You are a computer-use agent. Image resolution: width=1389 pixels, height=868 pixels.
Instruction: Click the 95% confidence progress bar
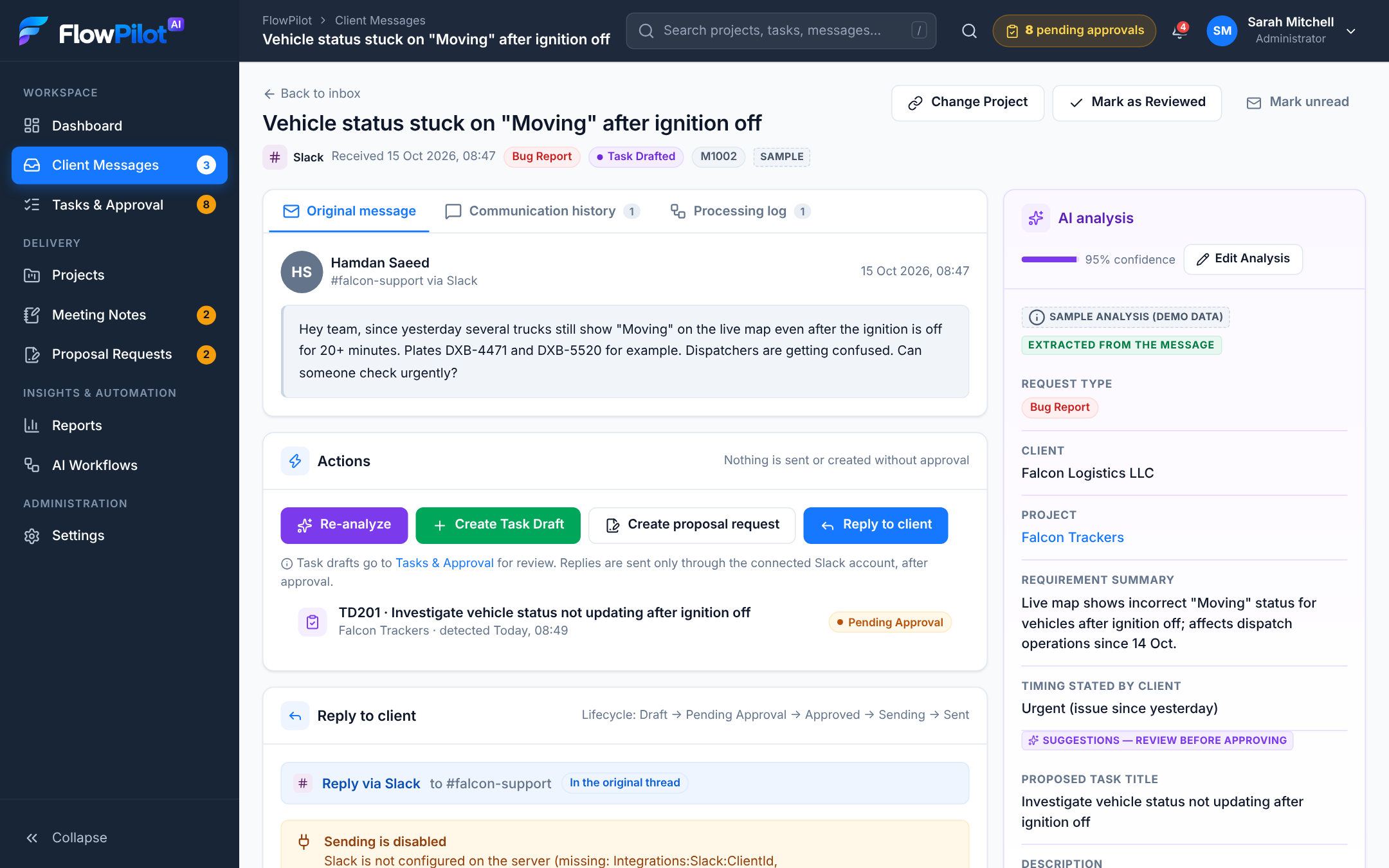[1049, 259]
